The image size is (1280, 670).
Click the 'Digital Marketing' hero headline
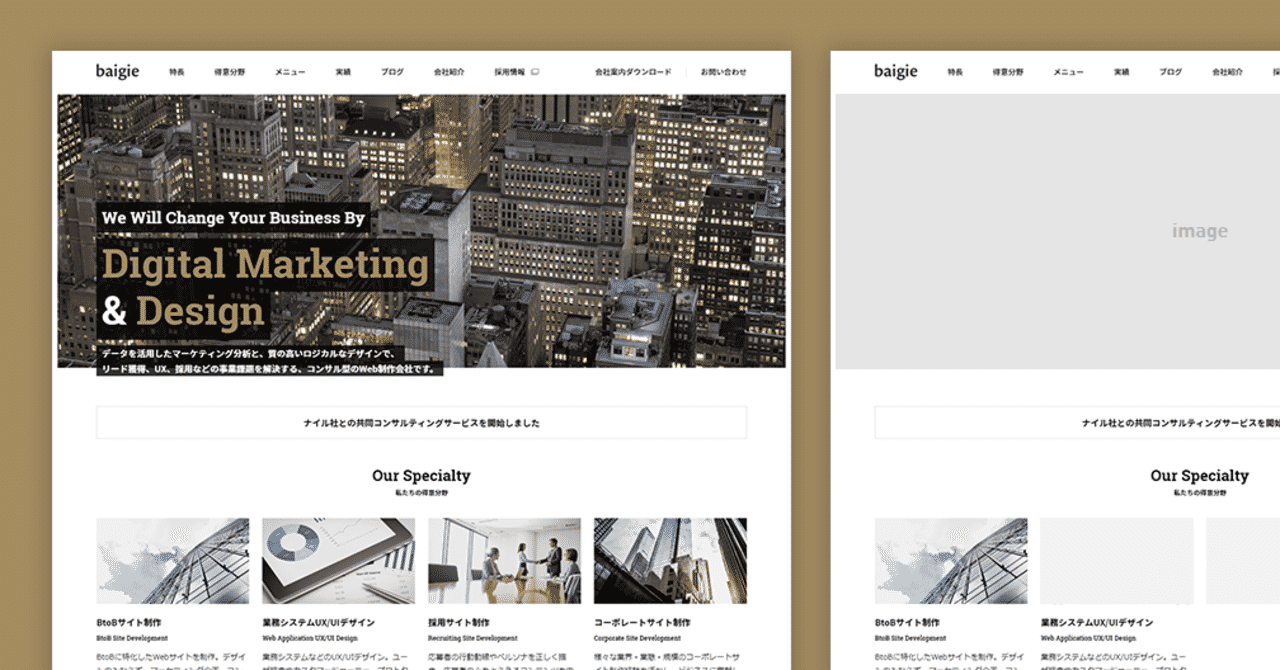[x=265, y=264]
